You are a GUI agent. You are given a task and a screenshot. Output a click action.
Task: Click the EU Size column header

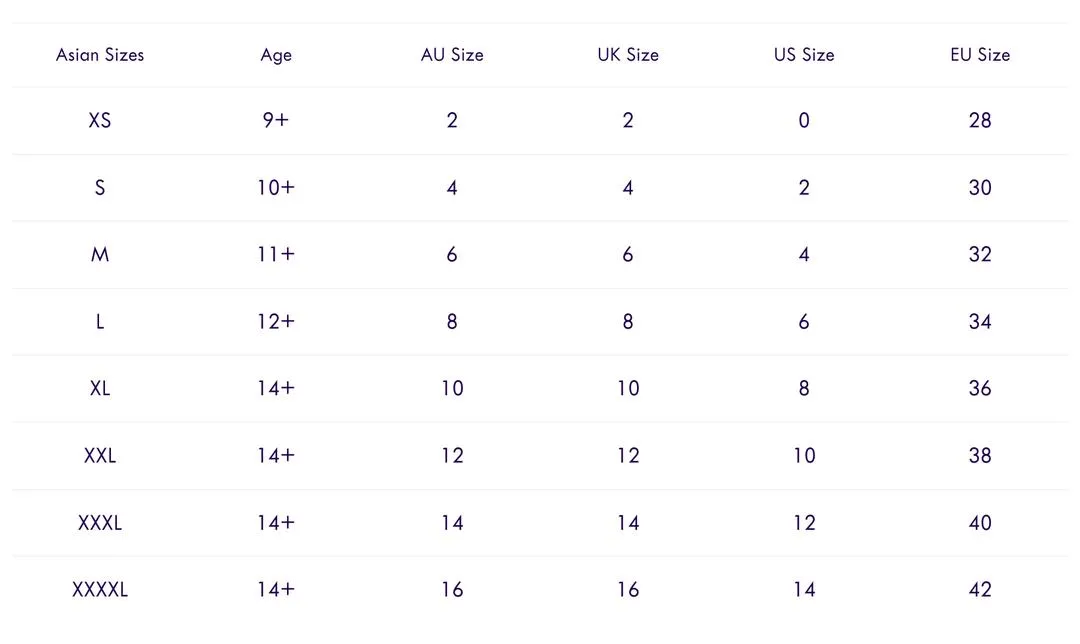(x=980, y=55)
